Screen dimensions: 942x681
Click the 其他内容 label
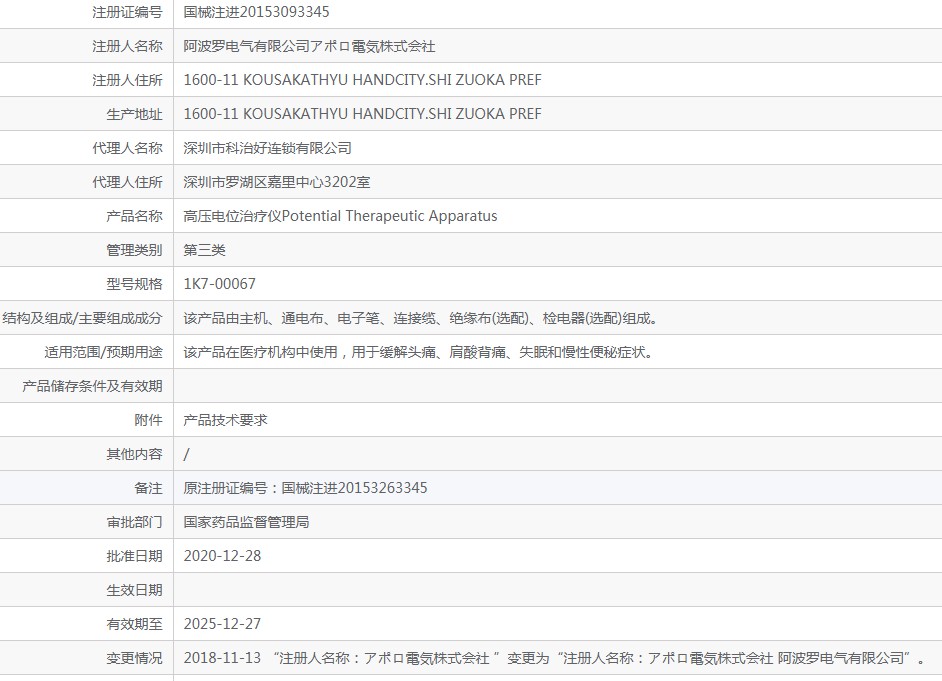tap(135, 455)
